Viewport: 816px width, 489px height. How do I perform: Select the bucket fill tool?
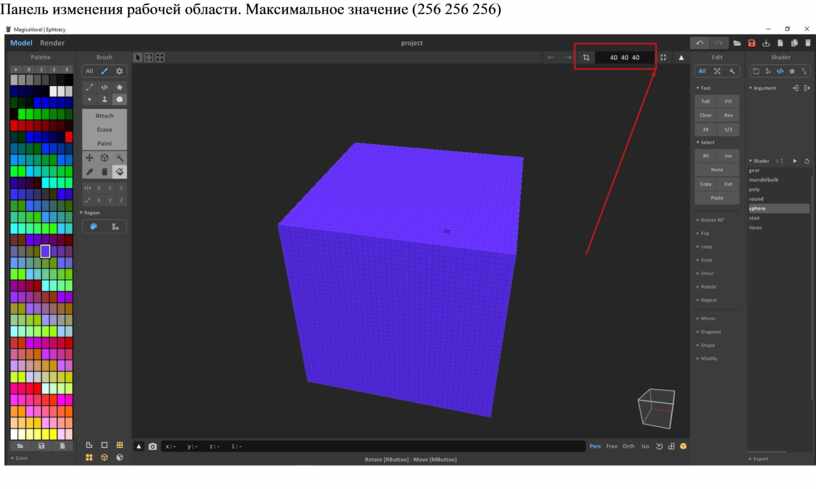[x=119, y=171]
